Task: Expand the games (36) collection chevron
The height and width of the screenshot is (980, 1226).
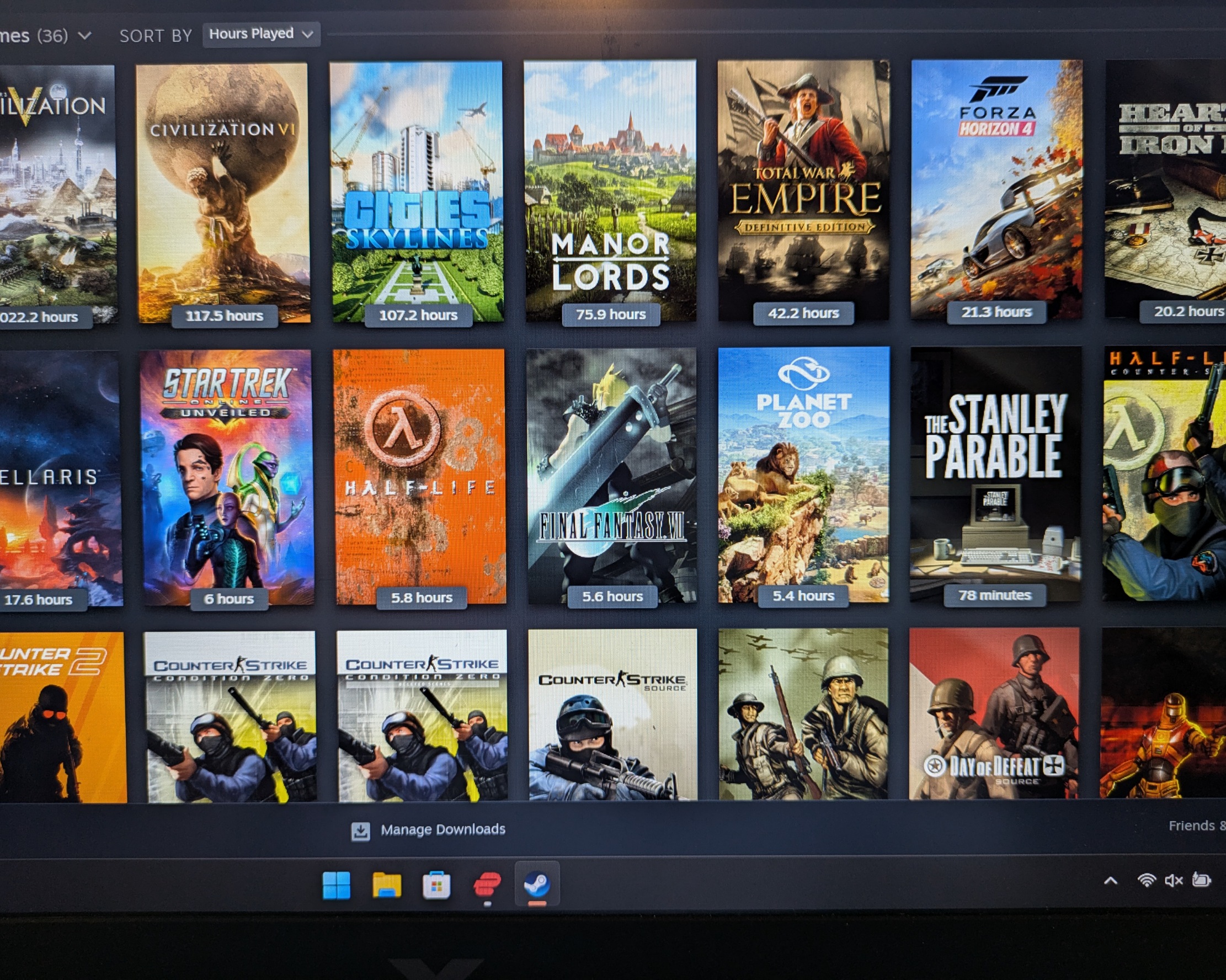Action: 85,36
